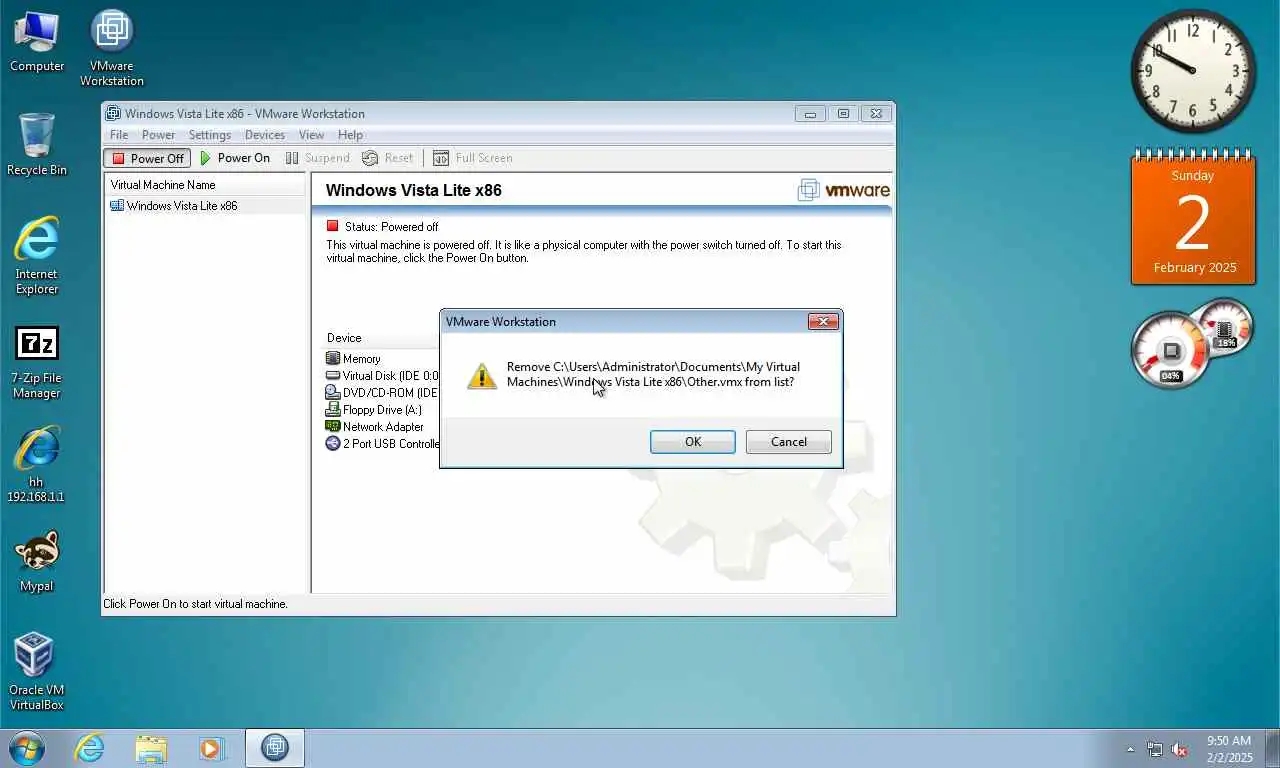Viewport: 1280px width, 768px height.
Task: Open the Internet Explorer desktop icon
Action: point(37,256)
